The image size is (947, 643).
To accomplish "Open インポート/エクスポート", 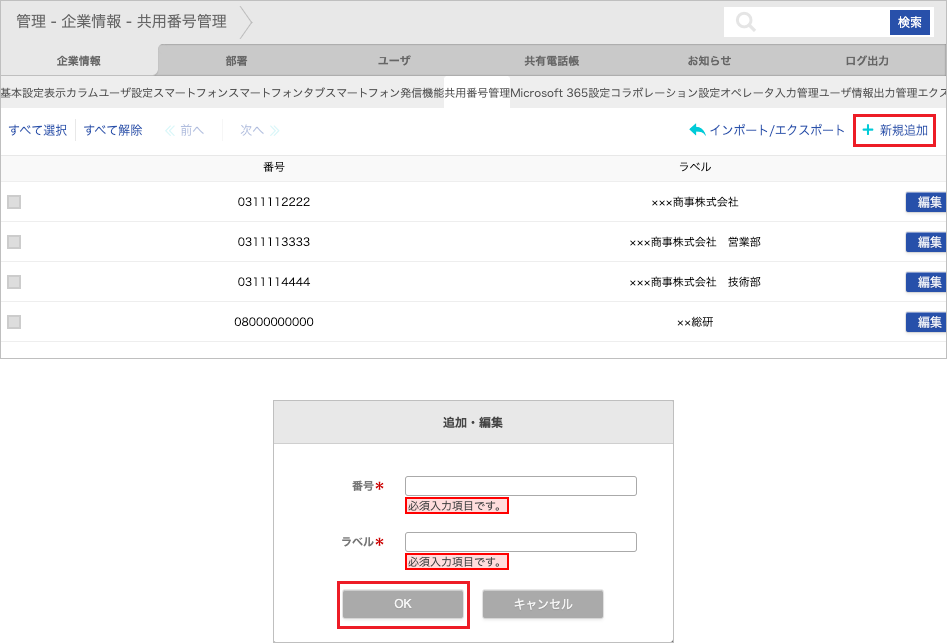I will pos(767,130).
